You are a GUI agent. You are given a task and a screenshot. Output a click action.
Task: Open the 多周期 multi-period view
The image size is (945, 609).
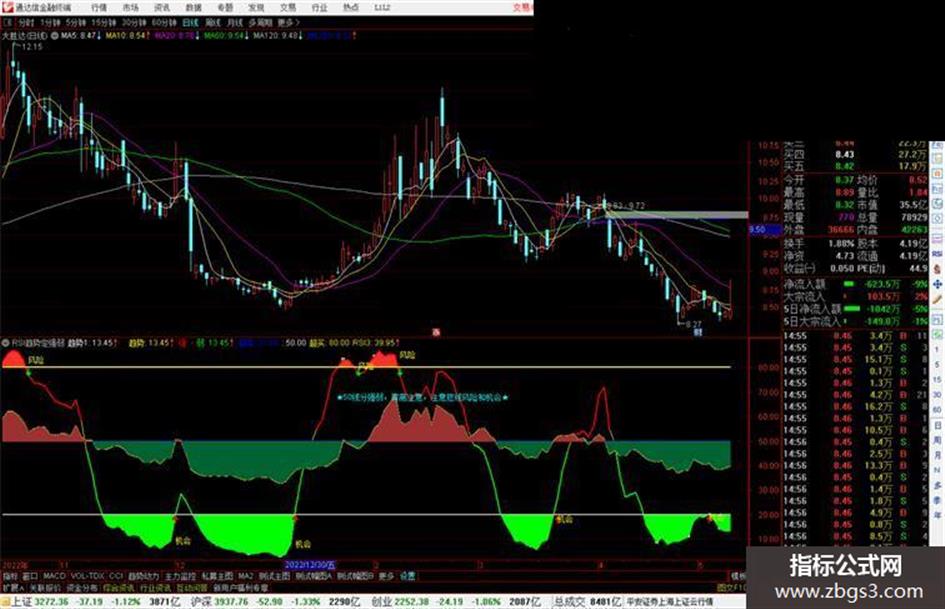pyautogui.click(x=260, y=22)
